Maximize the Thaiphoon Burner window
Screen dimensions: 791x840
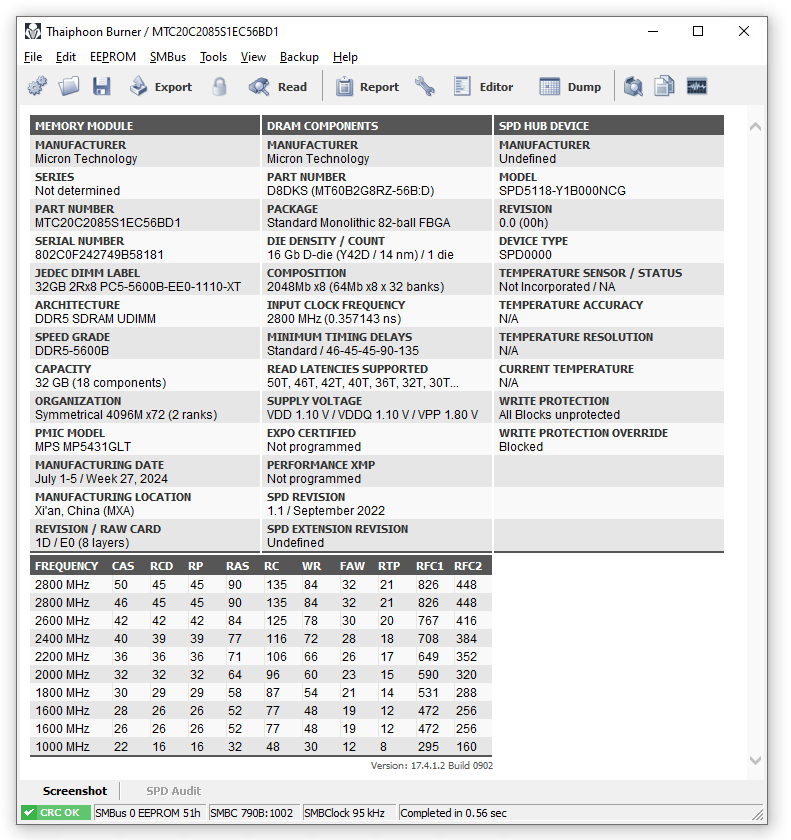[698, 32]
